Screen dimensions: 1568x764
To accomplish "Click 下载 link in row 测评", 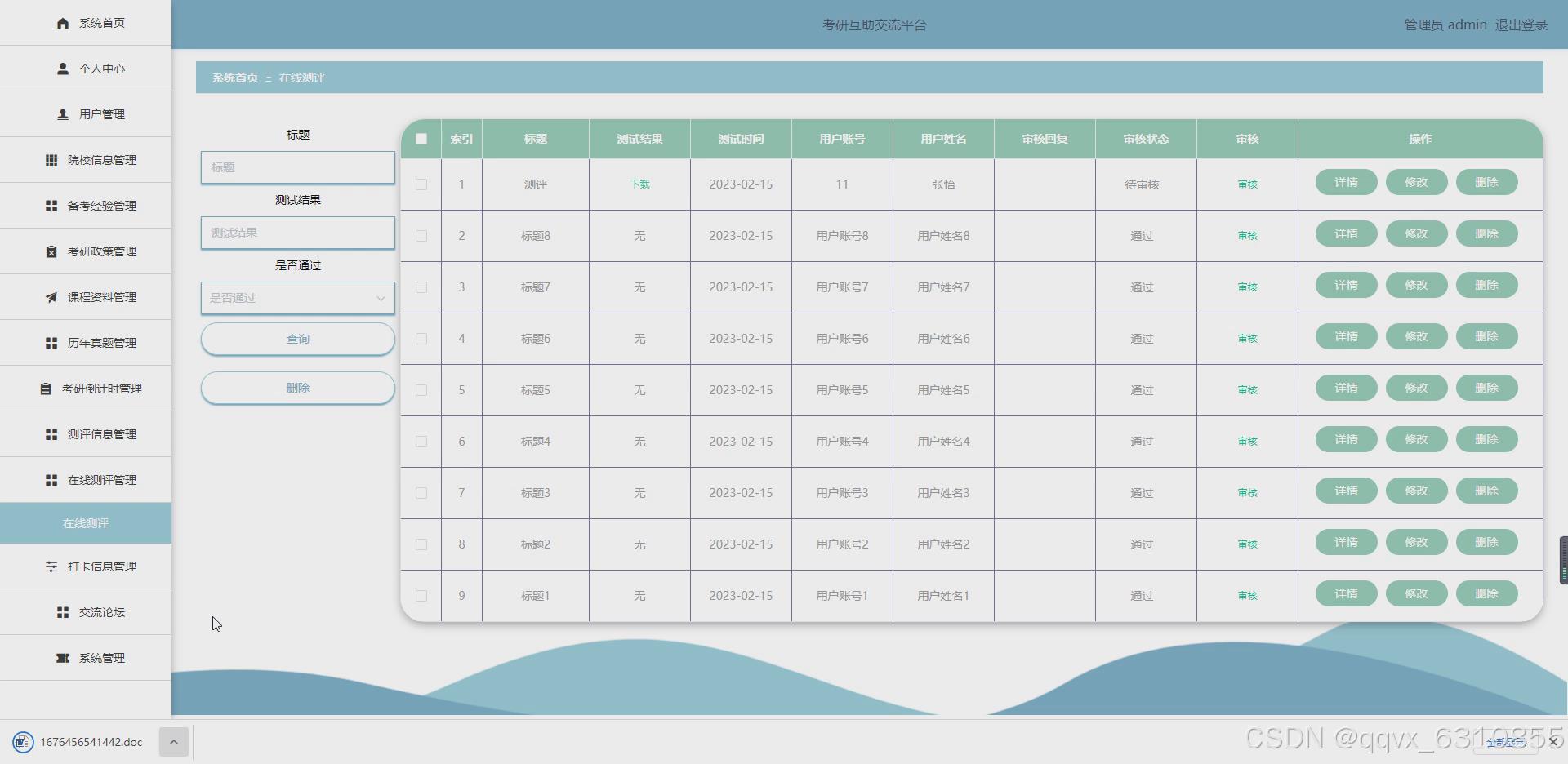I will [639, 184].
